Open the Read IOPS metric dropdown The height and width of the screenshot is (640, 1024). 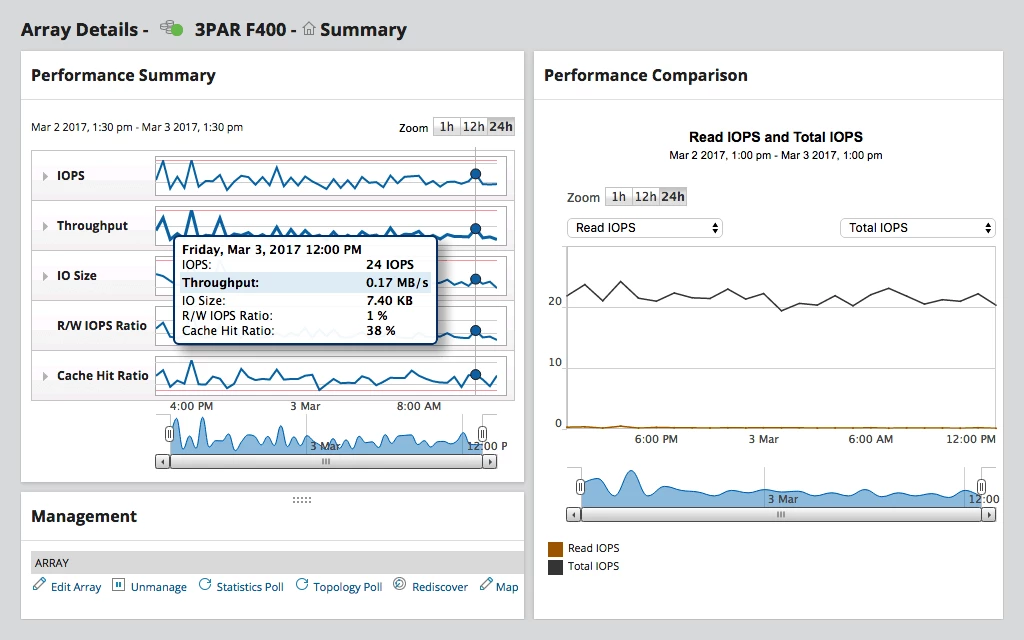[644, 228]
